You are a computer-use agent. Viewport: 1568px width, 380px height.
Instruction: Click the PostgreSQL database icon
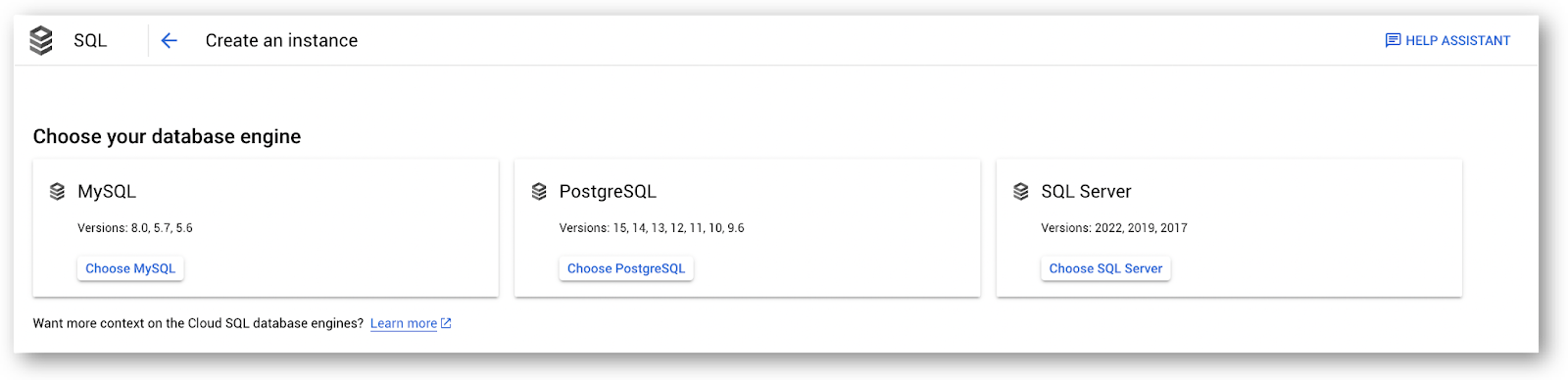539,191
